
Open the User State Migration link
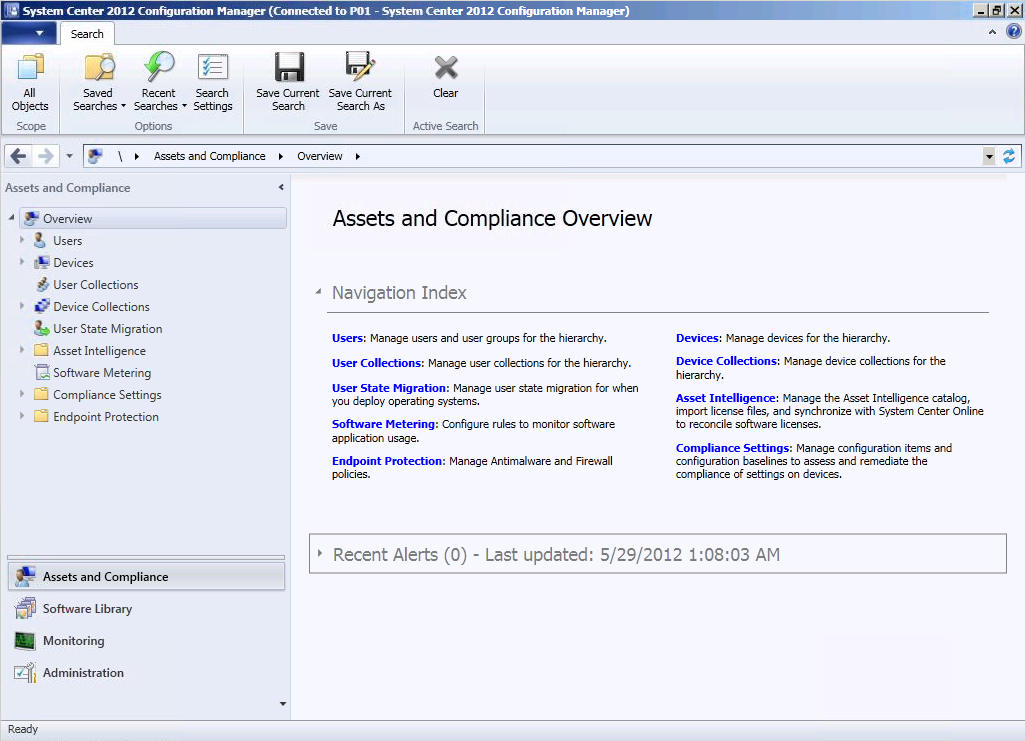pyautogui.click(x=389, y=387)
